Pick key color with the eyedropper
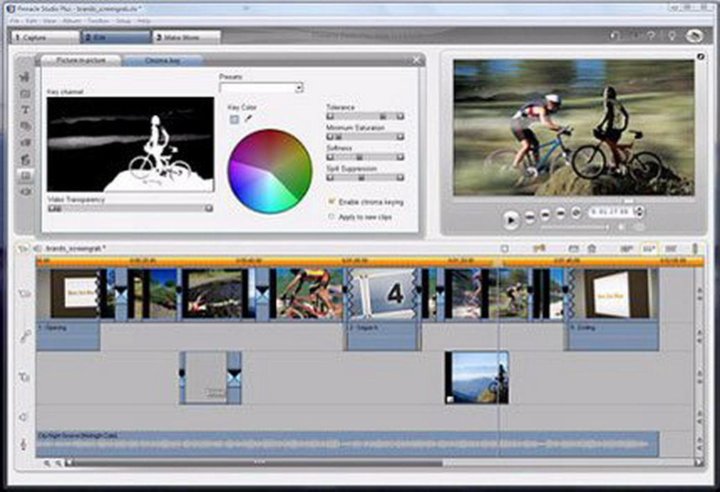720x492 pixels. (249, 119)
